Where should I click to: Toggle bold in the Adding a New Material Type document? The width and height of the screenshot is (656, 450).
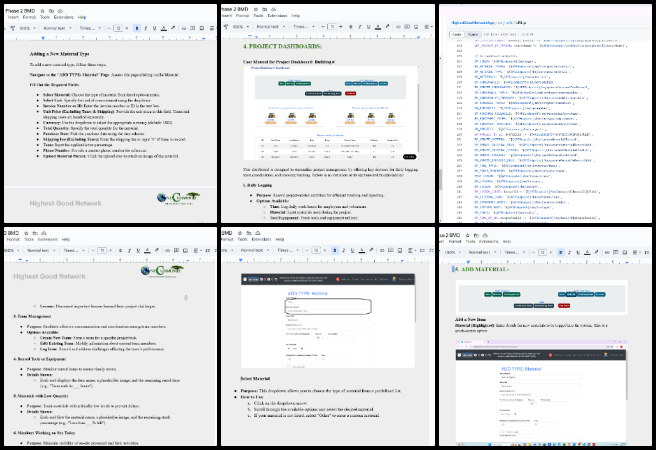(x=137, y=28)
